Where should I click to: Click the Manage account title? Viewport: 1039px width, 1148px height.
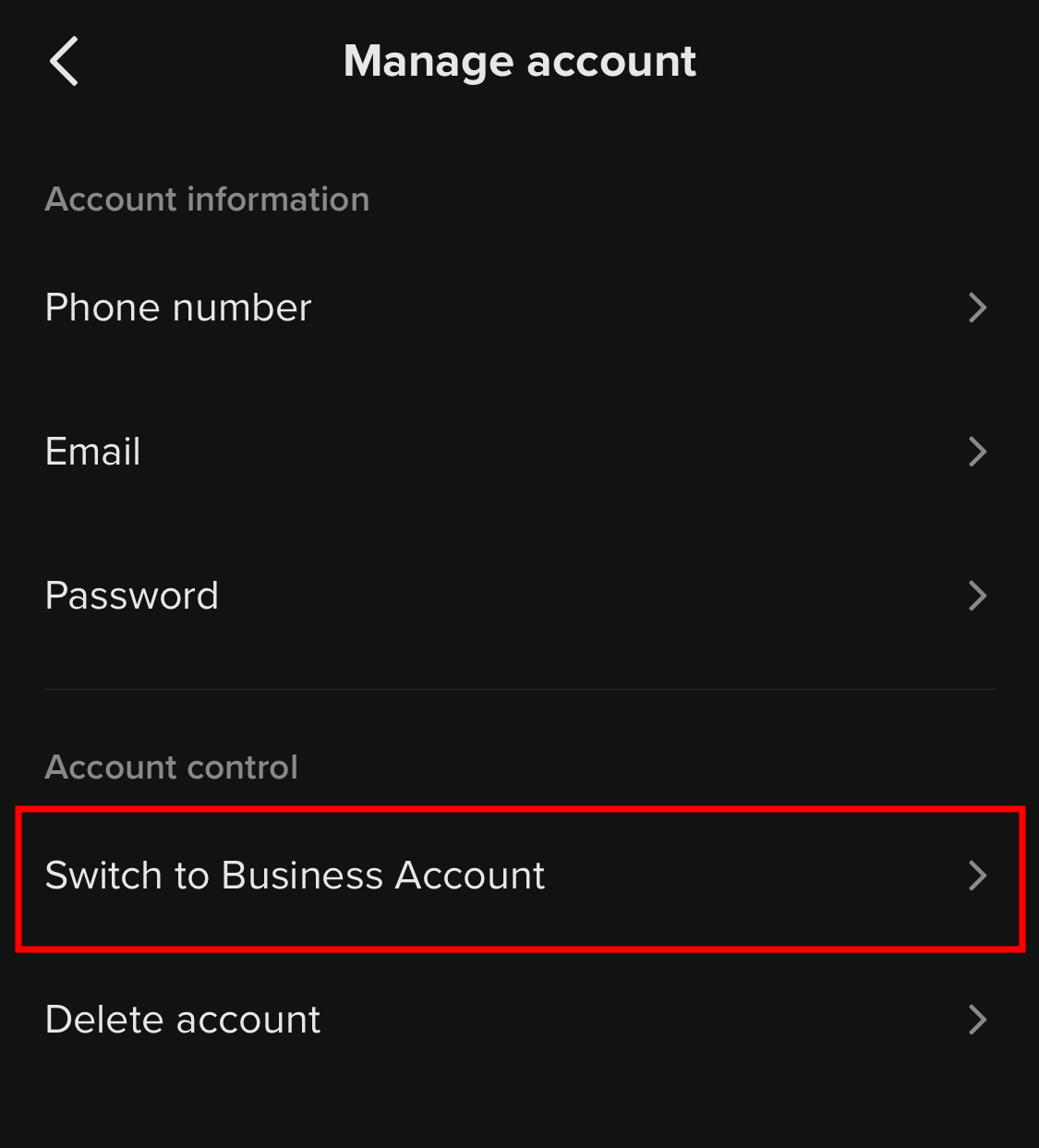pos(519,61)
